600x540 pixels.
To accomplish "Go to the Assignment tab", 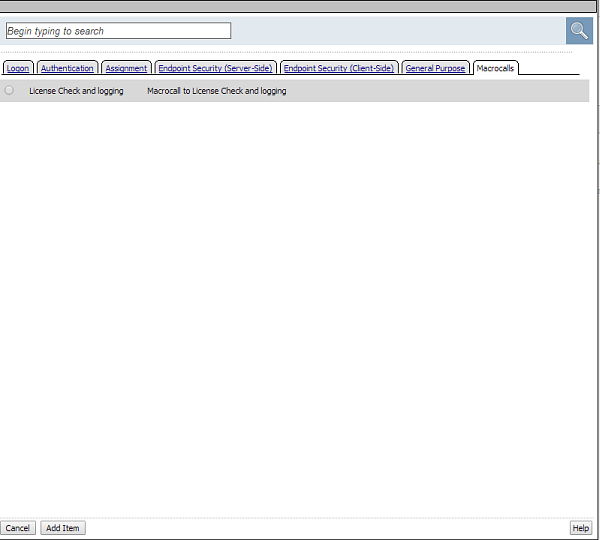I will [x=126, y=68].
